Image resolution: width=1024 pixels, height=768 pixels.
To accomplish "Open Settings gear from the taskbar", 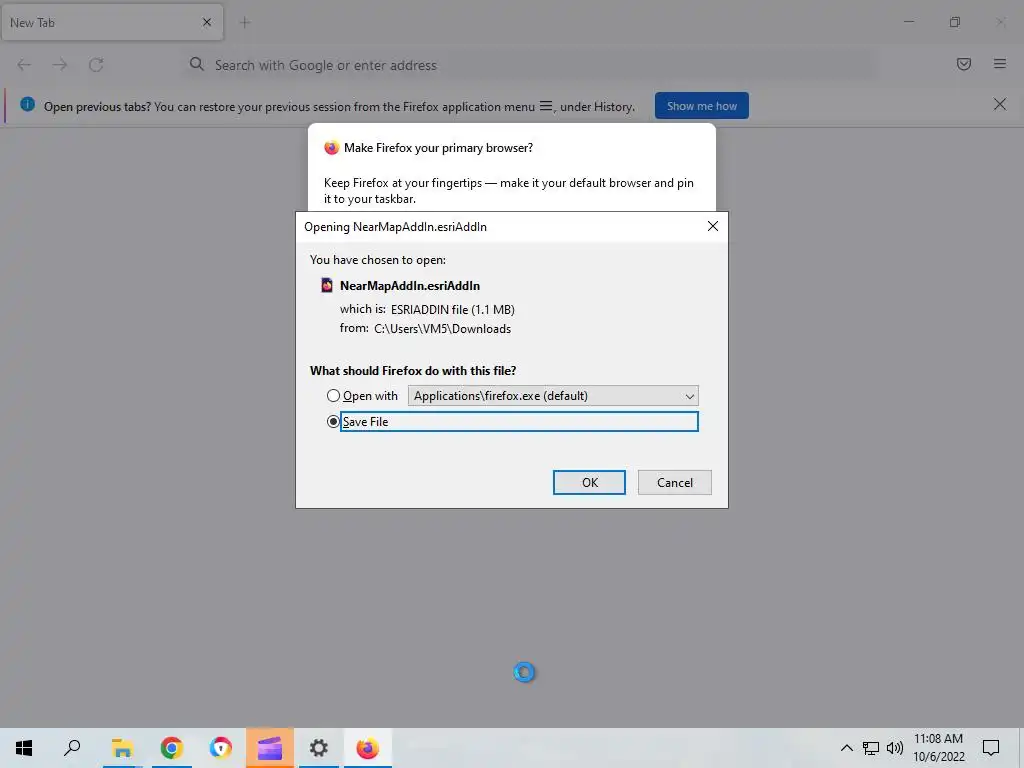I will pos(319,748).
